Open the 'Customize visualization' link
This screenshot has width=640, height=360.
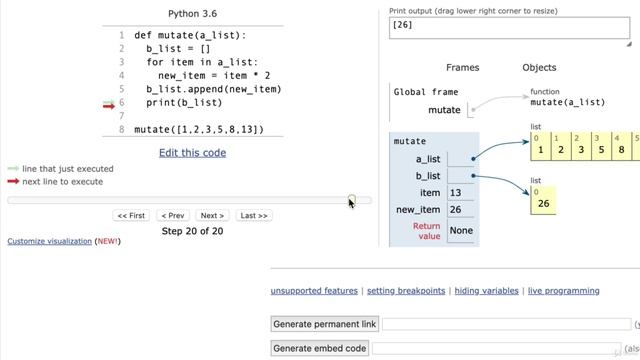coord(49,241)
